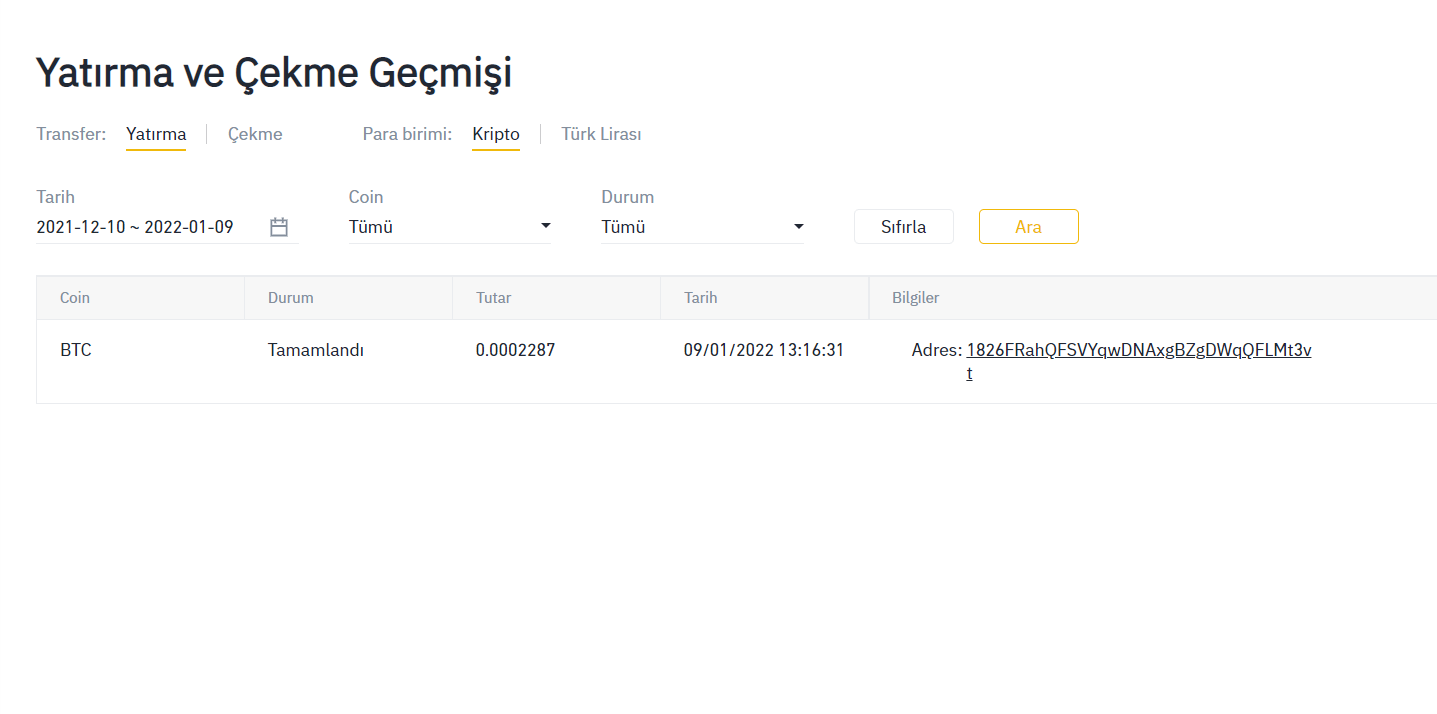This screenshot has height=714, width=1437.
Task: Switch to the Yatırma transfer tab
Action: point(156,134)
